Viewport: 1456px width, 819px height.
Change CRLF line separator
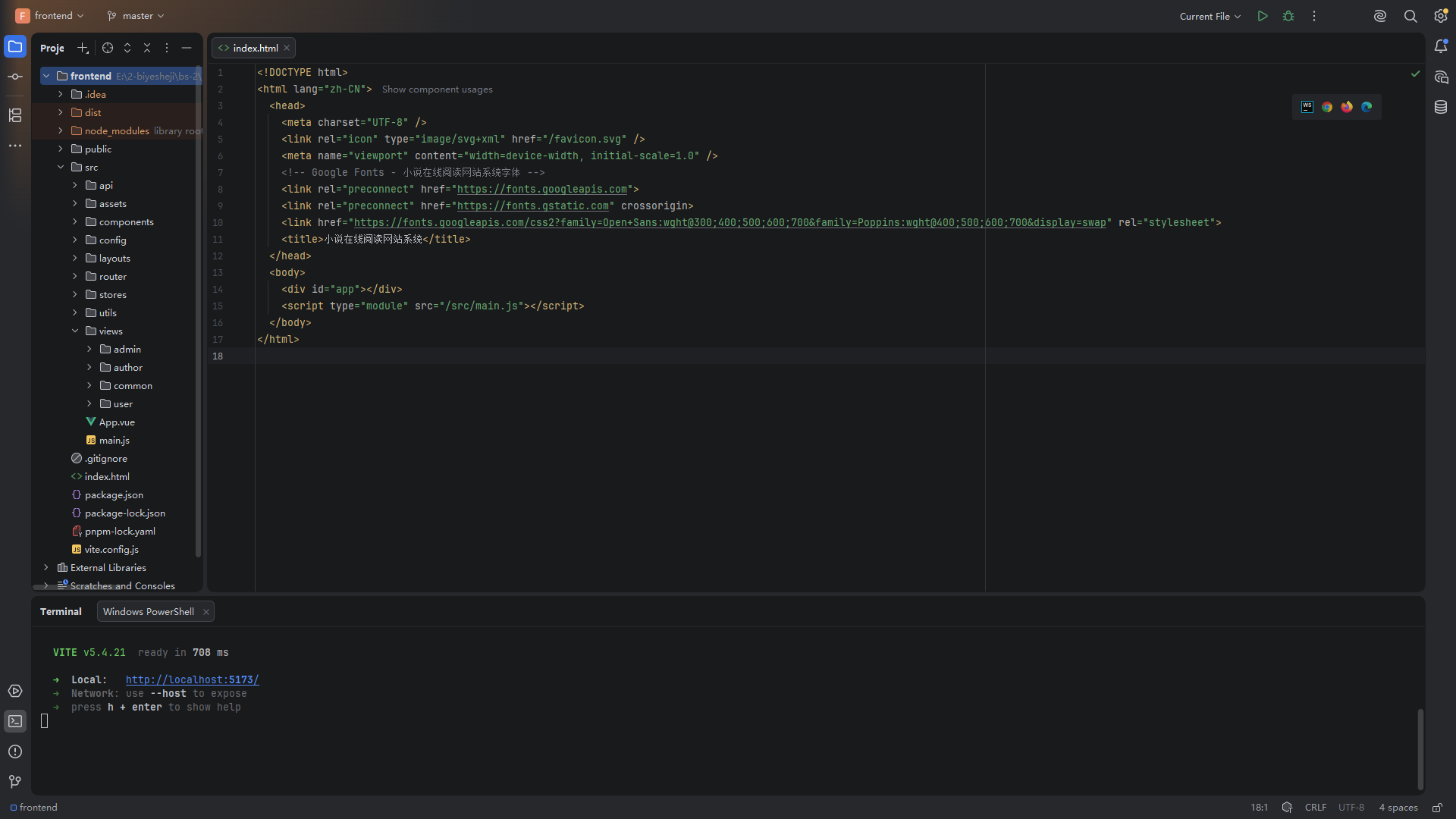tap(1316, 808)
